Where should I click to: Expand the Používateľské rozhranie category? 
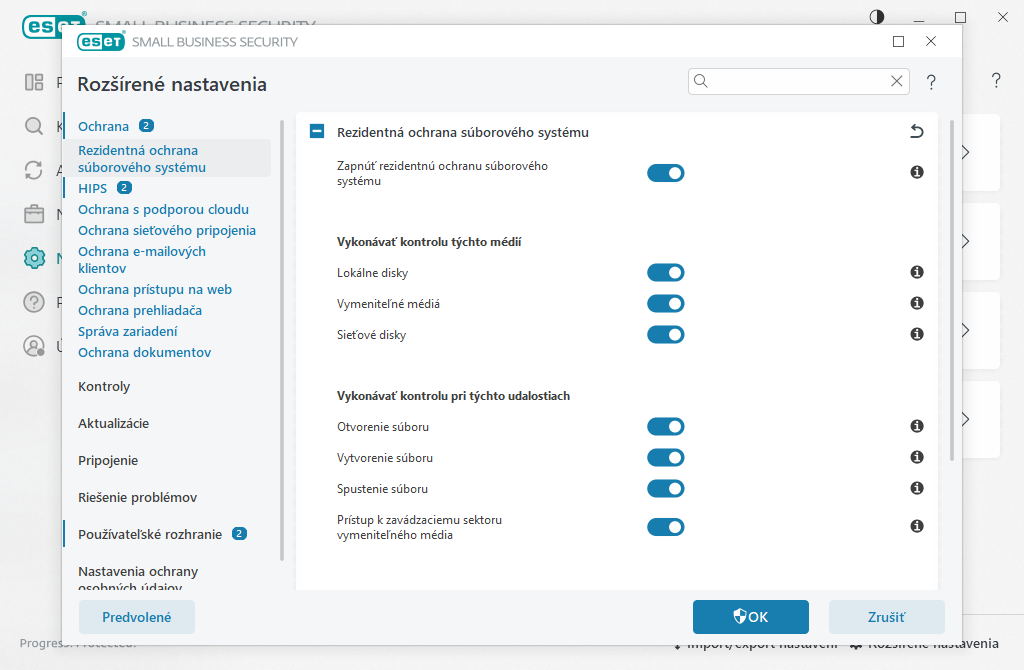[x=150, y=534]
